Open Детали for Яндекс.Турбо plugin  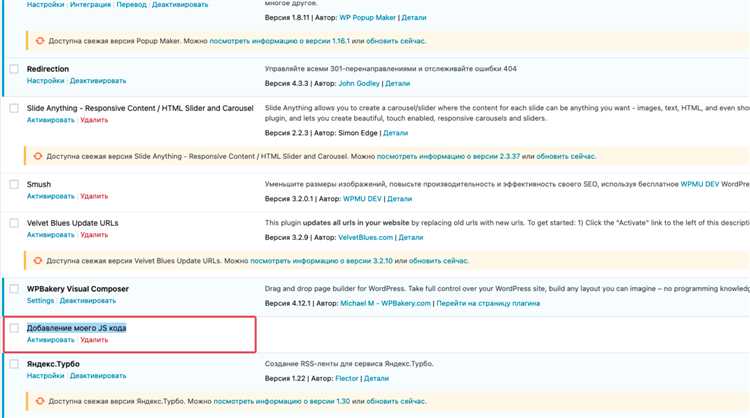pos(376,378)
